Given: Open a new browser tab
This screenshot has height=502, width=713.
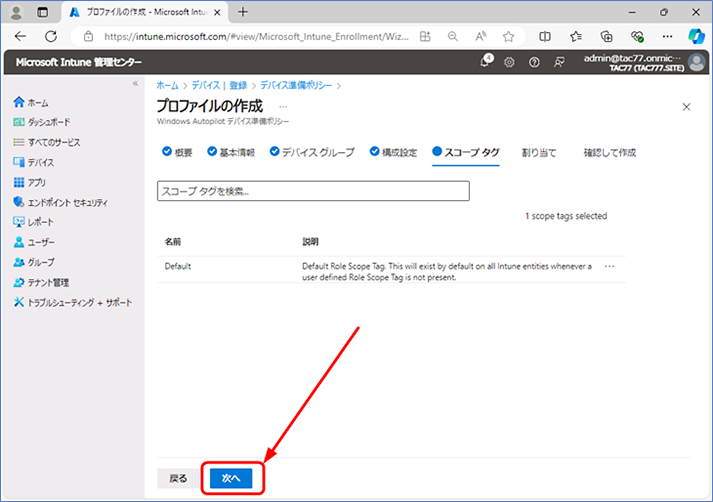Looking at the screenshot, I should pyautogui.click(x=243, y=12).
